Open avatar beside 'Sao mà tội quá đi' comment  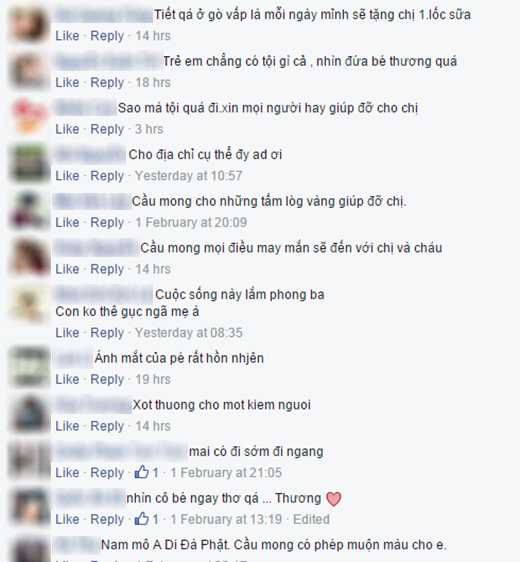coord(29,117)
